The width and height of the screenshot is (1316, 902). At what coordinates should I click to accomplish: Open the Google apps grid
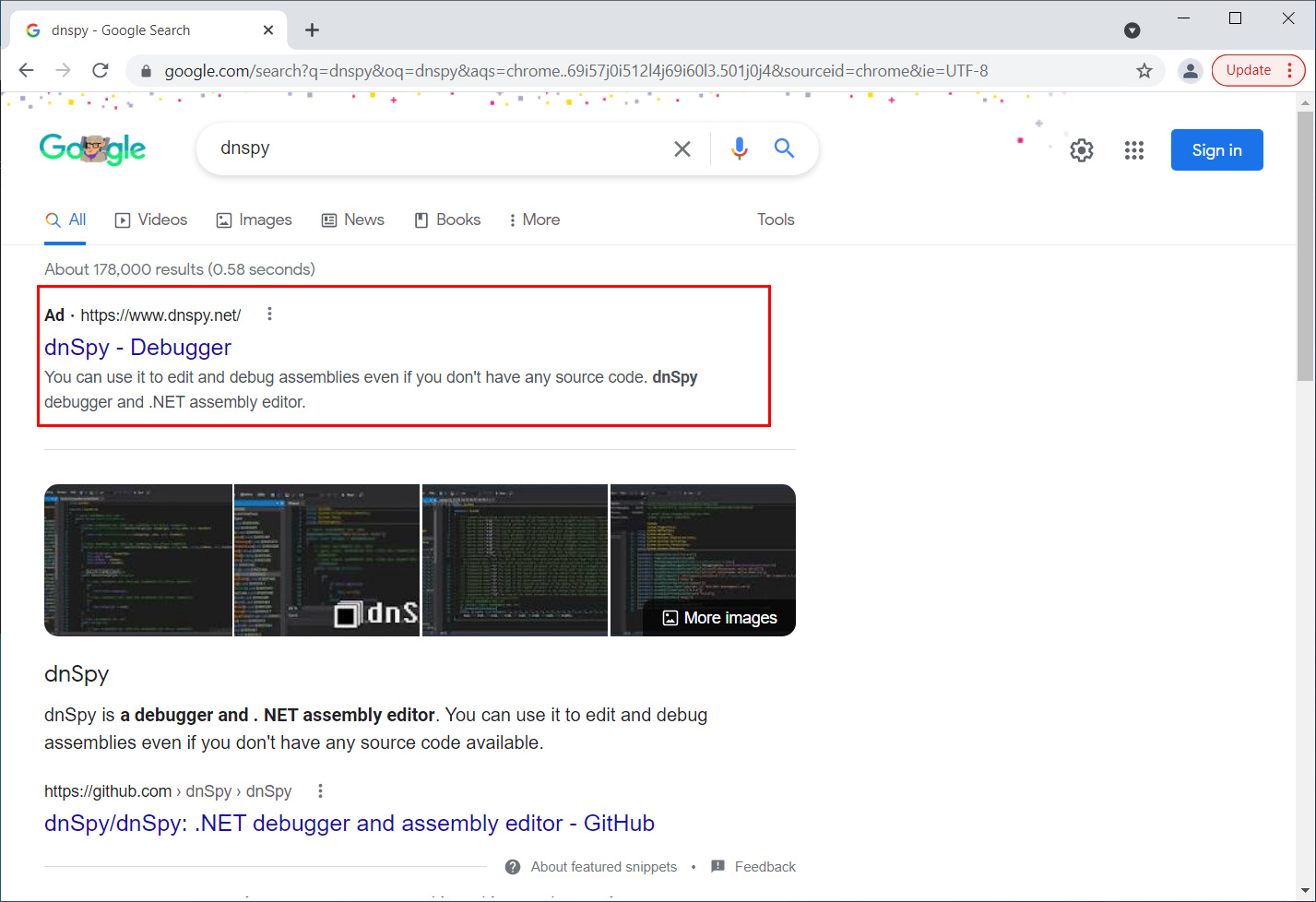pos(1134,150)
